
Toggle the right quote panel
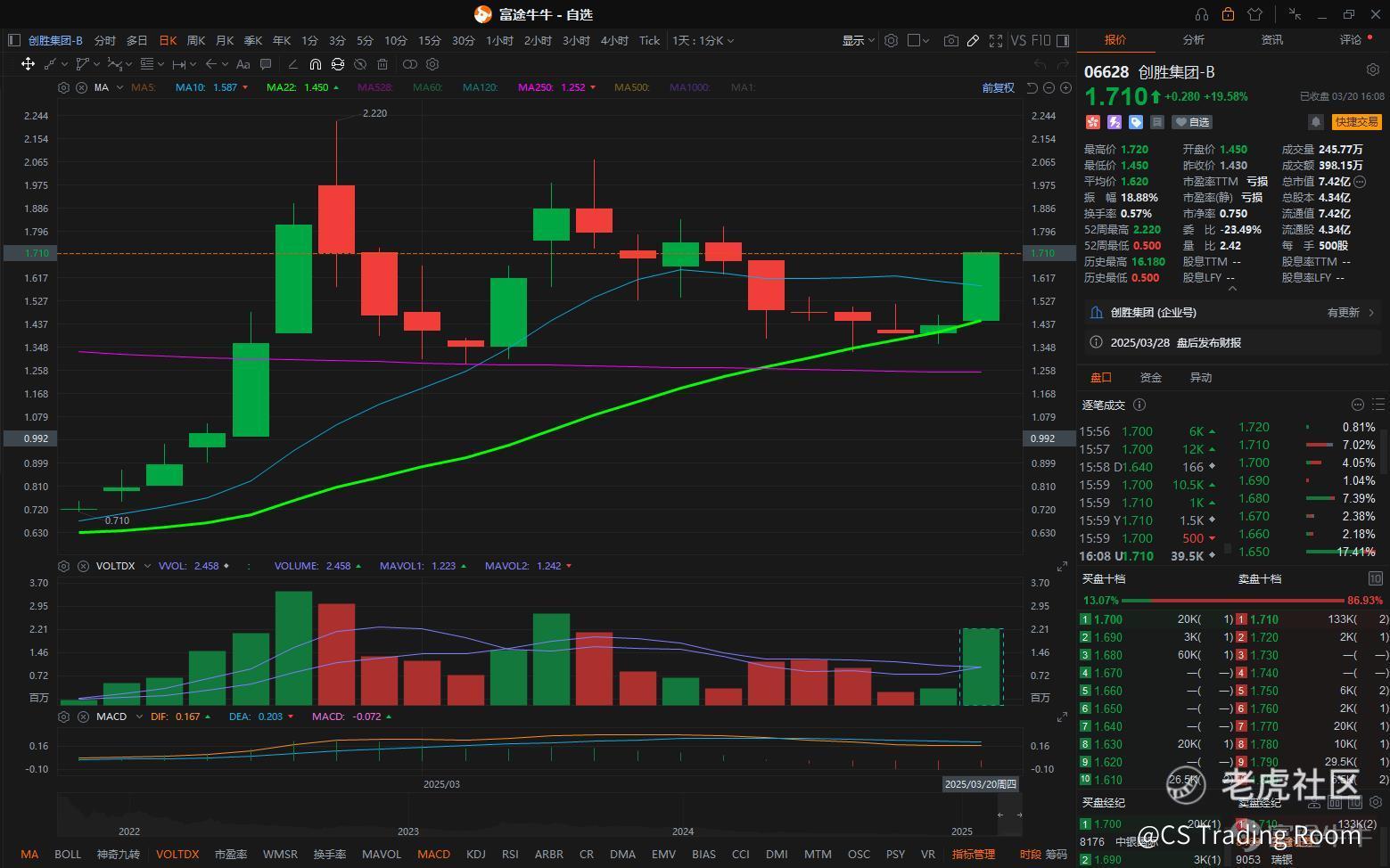(x=1062, y=40)
